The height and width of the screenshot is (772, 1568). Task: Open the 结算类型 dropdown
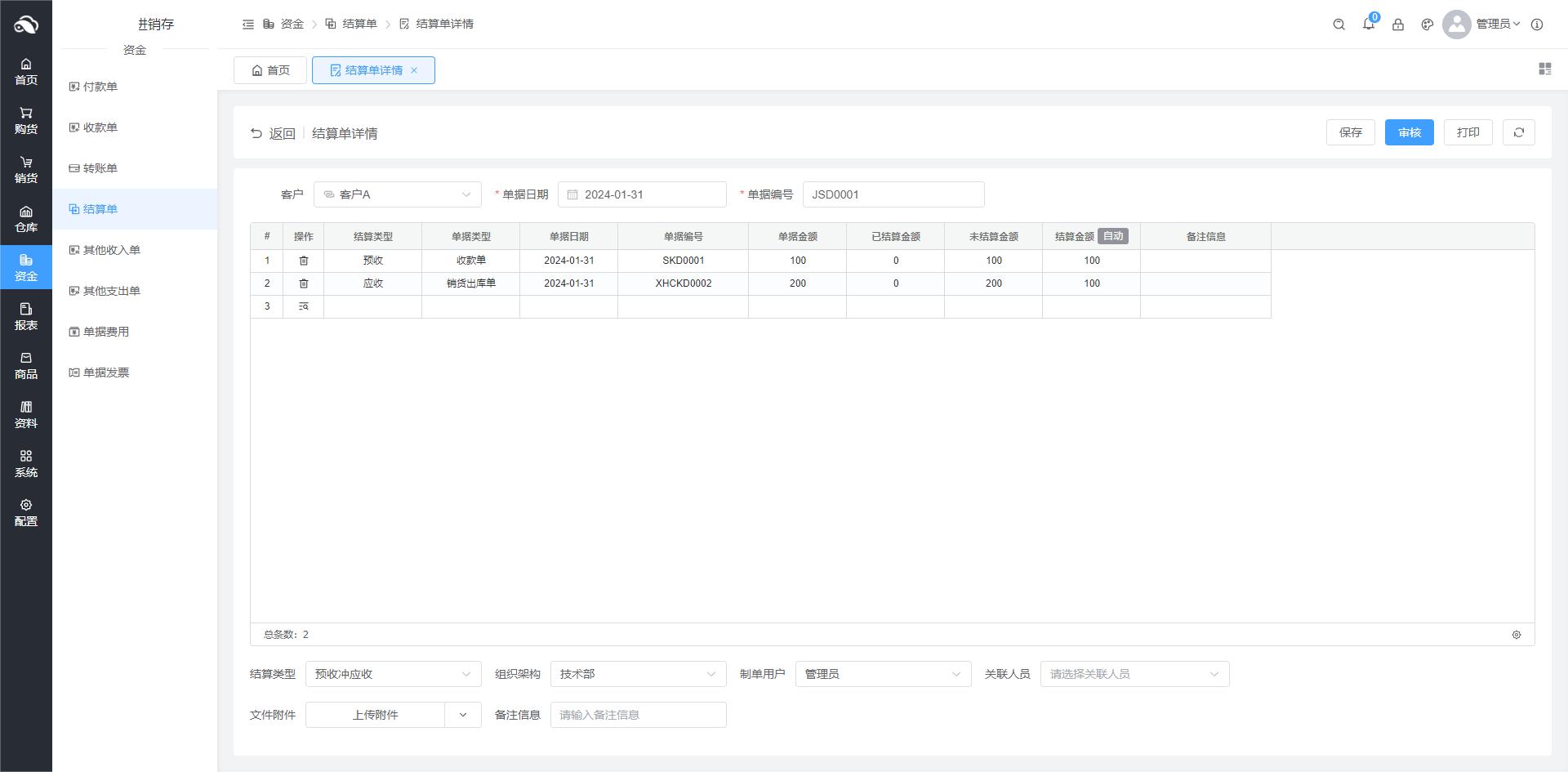393,674
